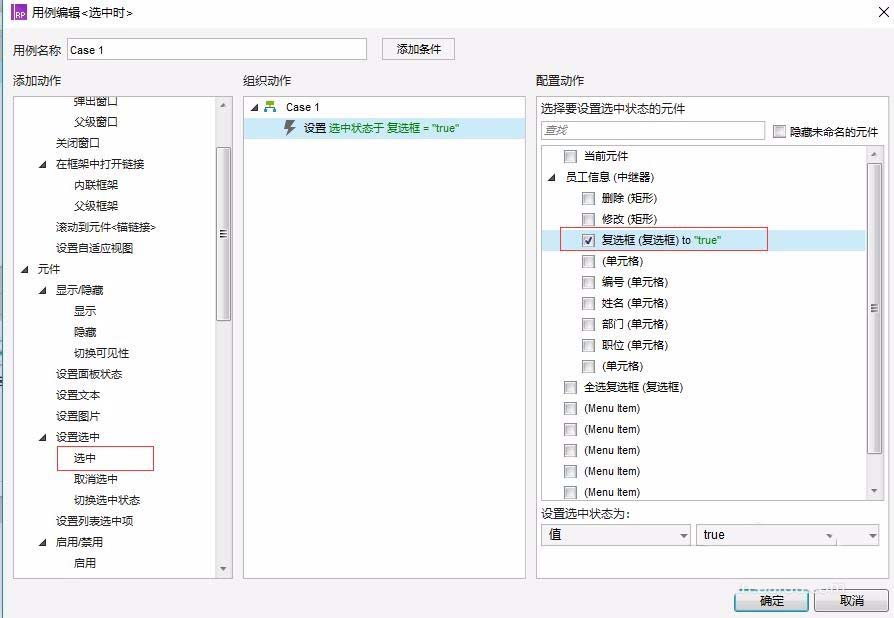Check the 修改 (矩形) checkbox
894x618 pixels.
[x=588, y=219]
